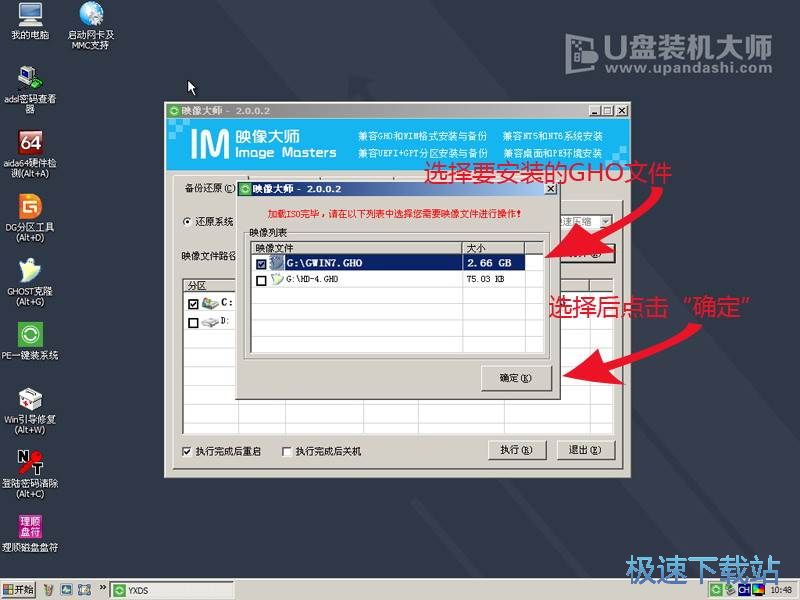Click the taskbar clock 10:48
The width and height of the screenshot is (800, 600).
coord(782,590)
